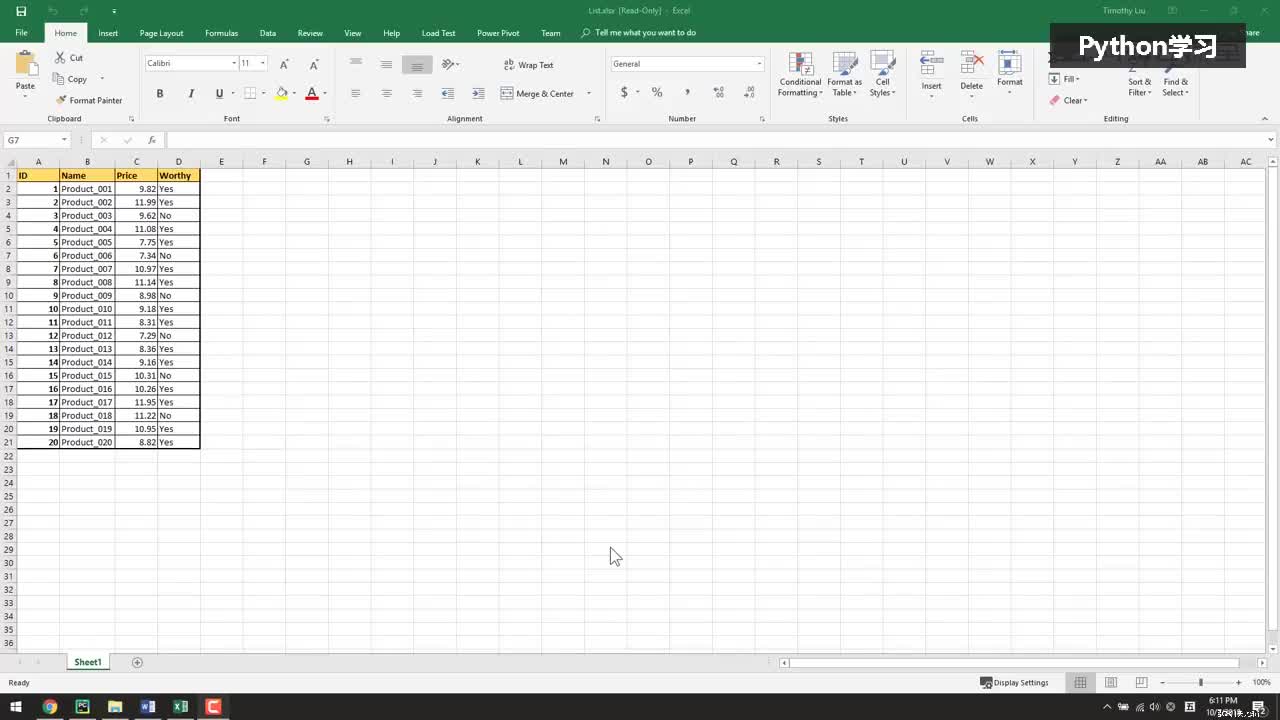1280x720 pixels.
Task: Add a new sheet with plus icon
Action: (x=137, y=662)
